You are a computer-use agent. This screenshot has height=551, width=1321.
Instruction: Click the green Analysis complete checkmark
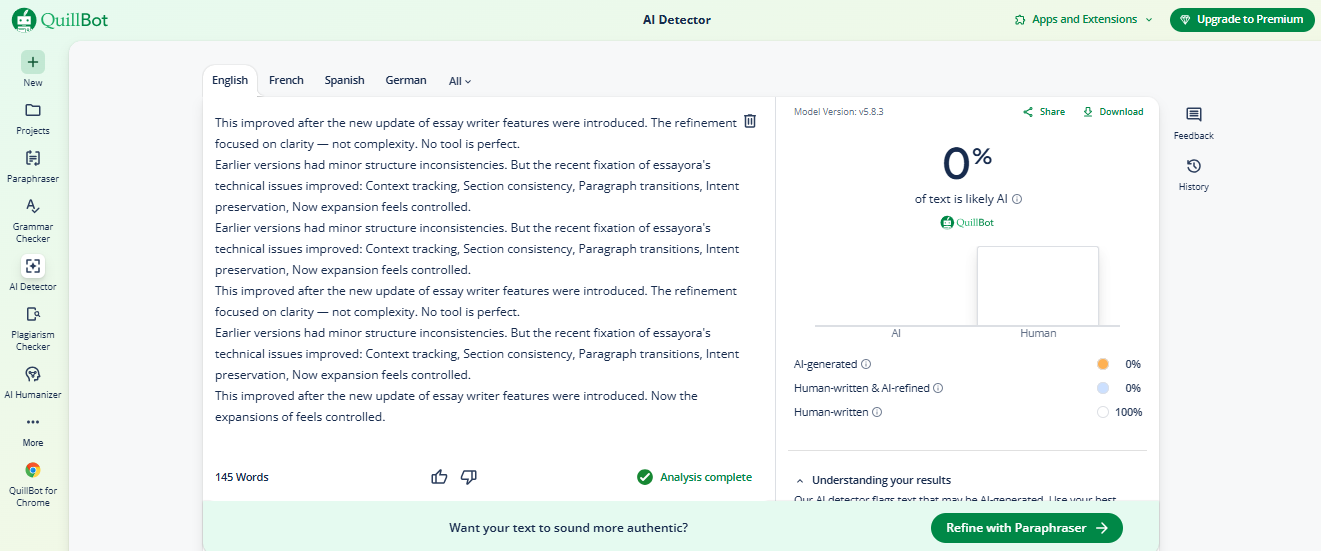[645, 477]
